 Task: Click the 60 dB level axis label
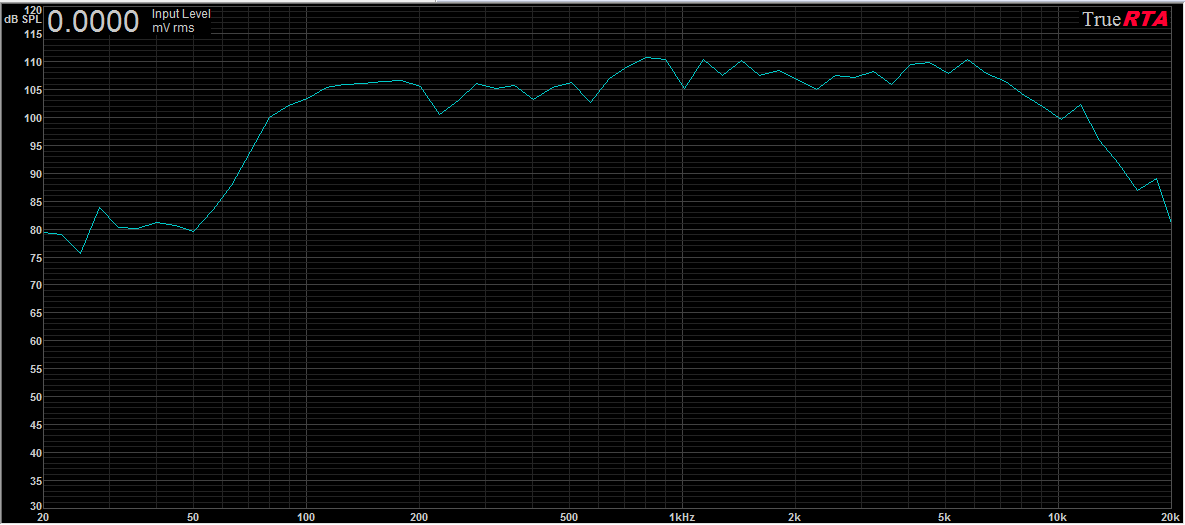point(36,341)
